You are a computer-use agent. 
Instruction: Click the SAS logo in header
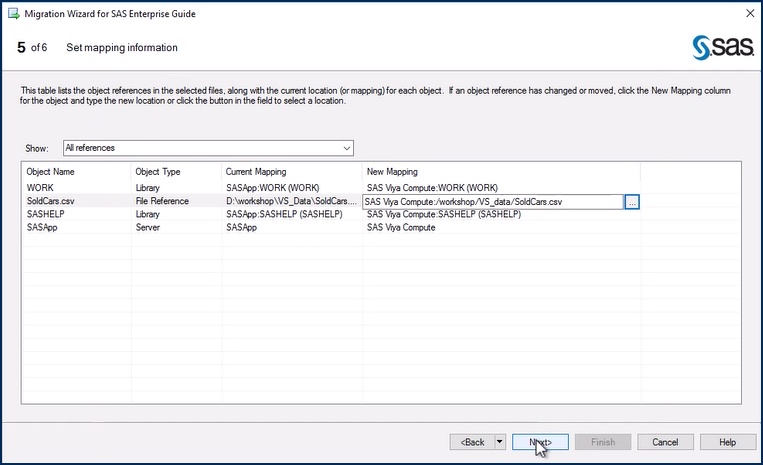[717, 47]
